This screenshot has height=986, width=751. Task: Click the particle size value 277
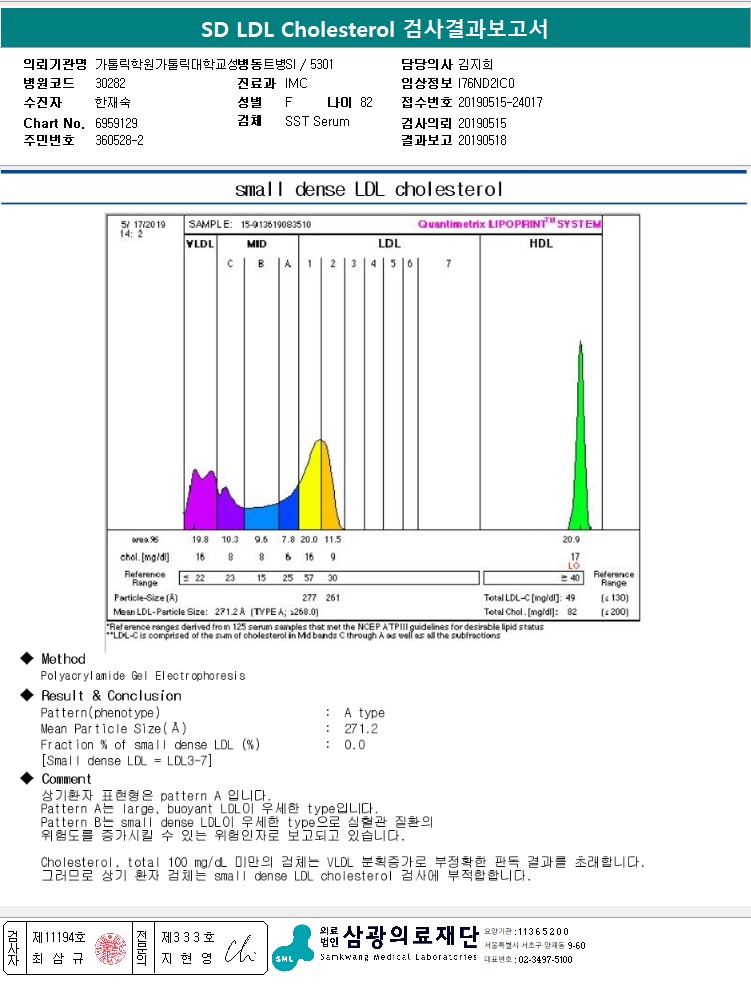click(309, 598)
